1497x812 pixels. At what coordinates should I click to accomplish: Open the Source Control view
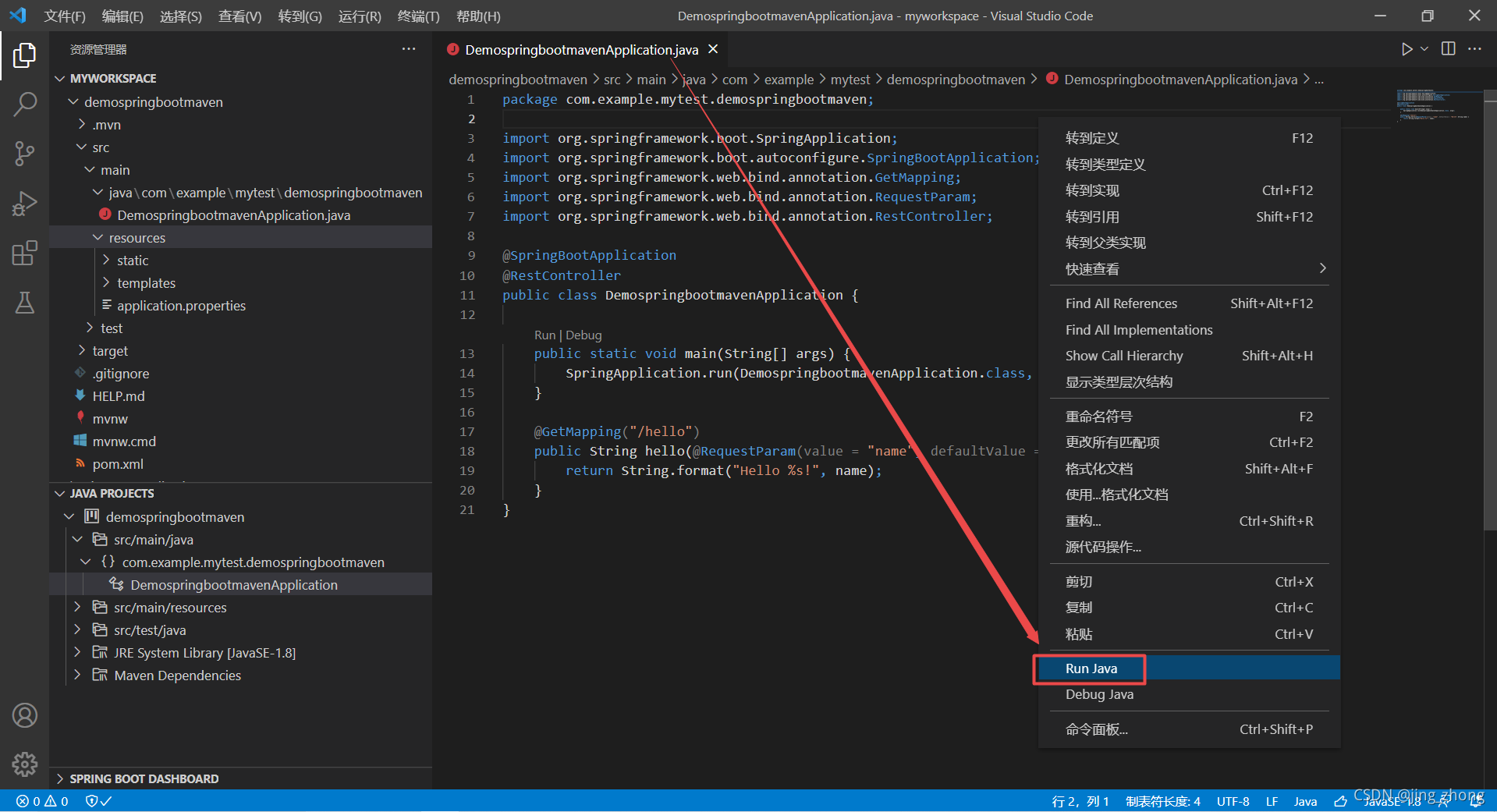tap(24, 153)
